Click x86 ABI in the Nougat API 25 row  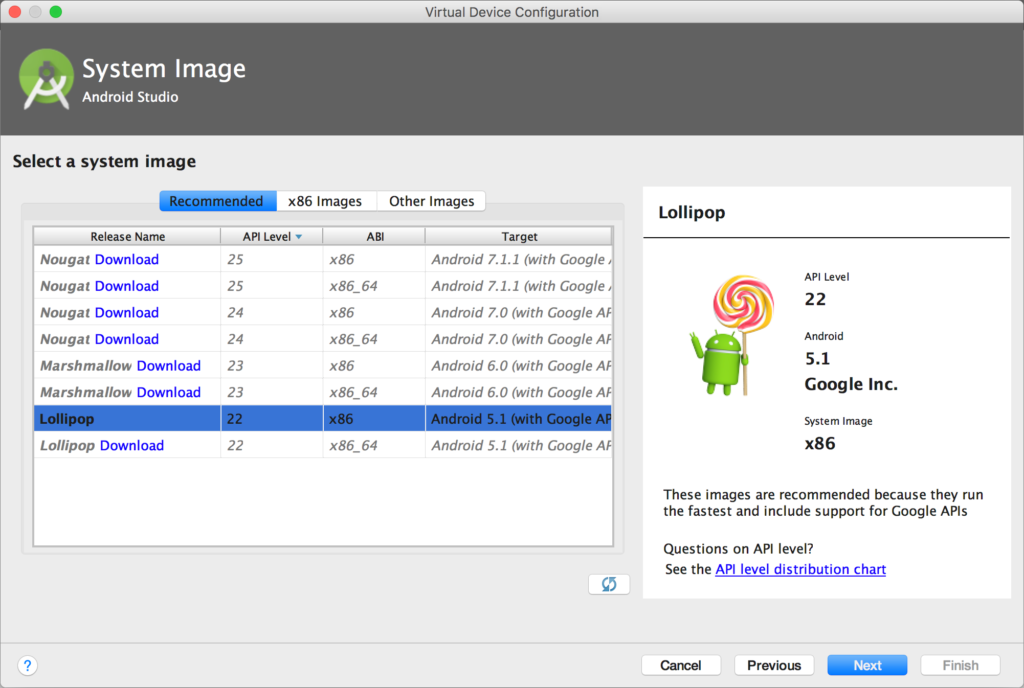tap(374, 259)
